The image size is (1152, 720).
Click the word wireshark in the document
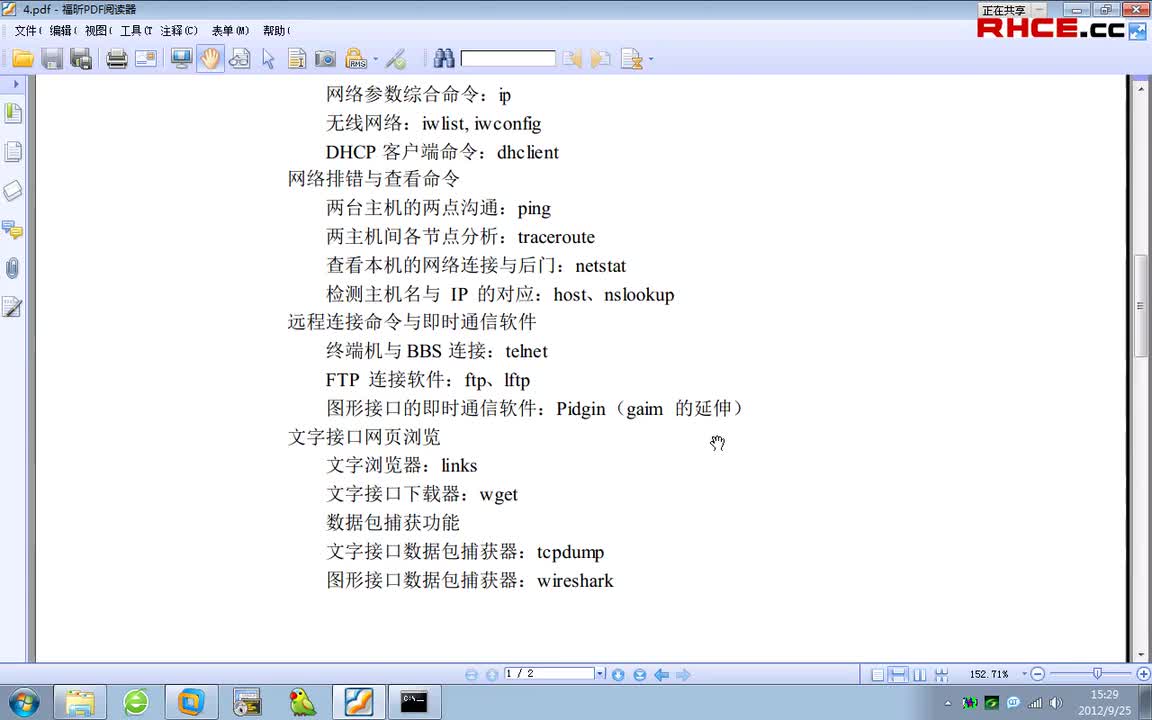coord(575,580)
